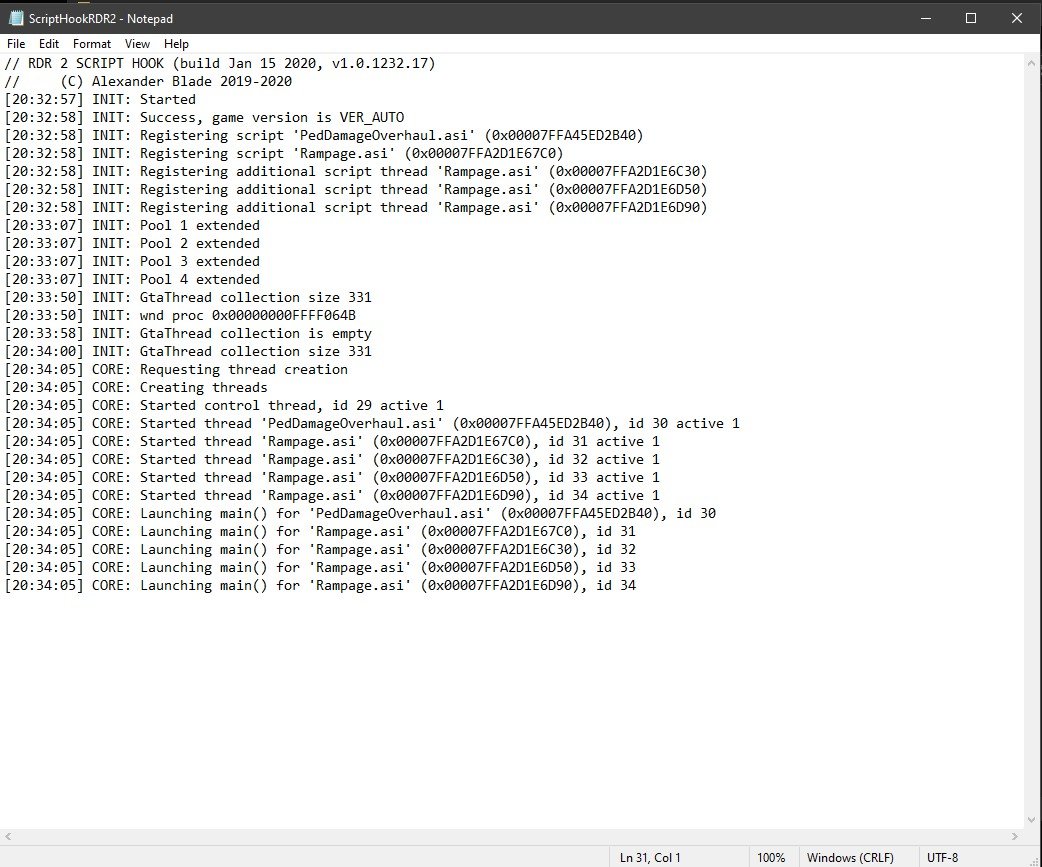Open the Edit menu
The height and width of the screenshot is (867, 1042).
pos(49,44)
